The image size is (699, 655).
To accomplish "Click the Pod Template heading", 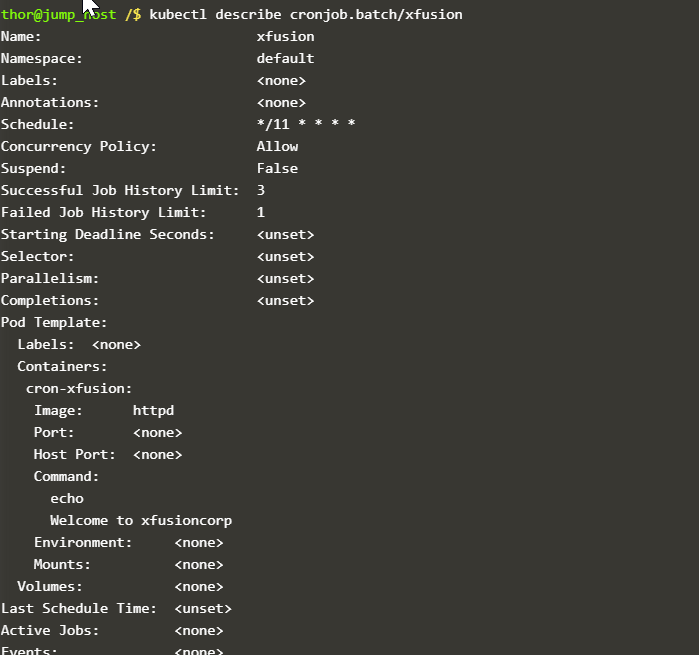I will (x=54, y=323).
